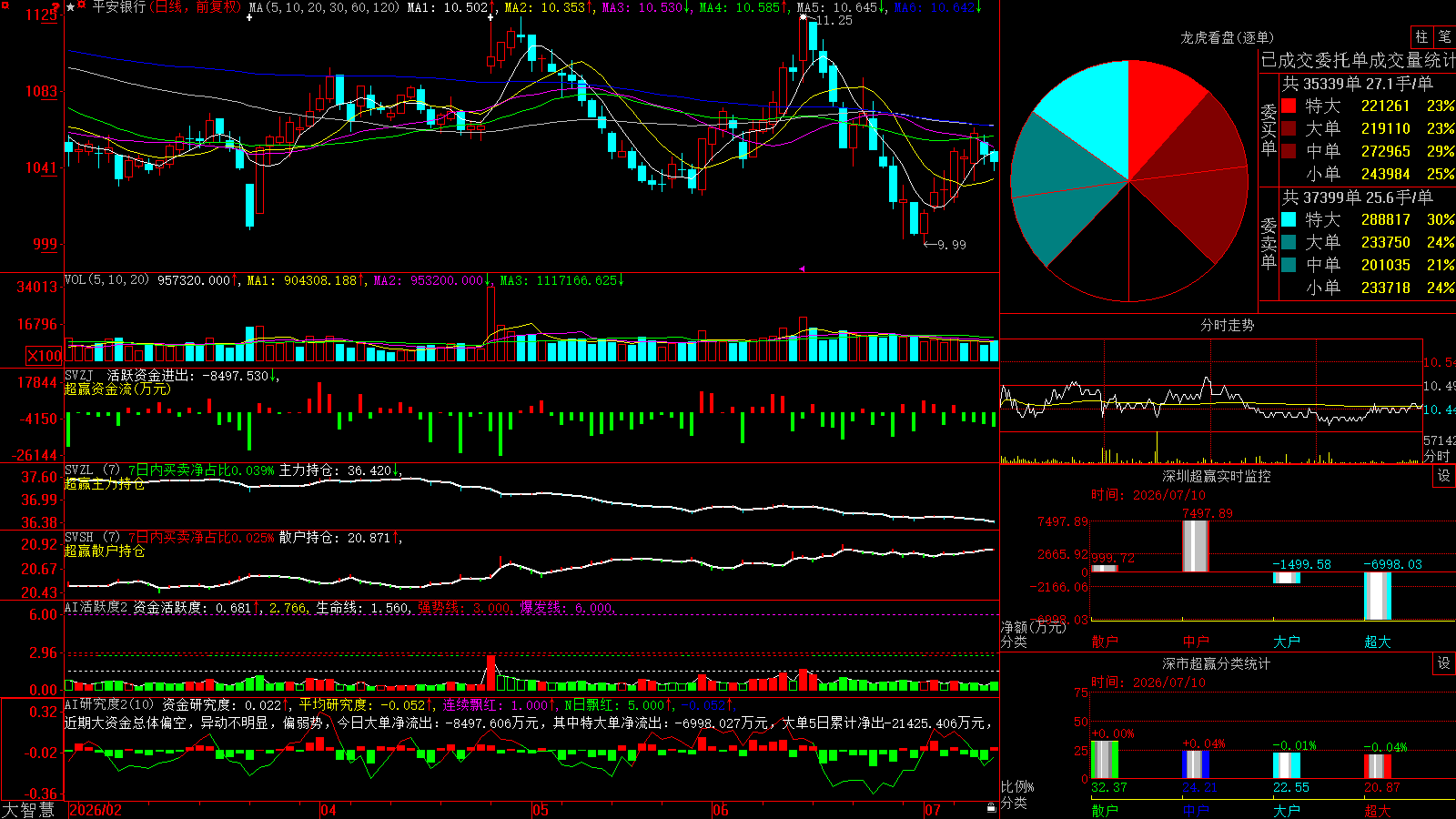Open the red gear chart settings icon

(x=81, y=5)
